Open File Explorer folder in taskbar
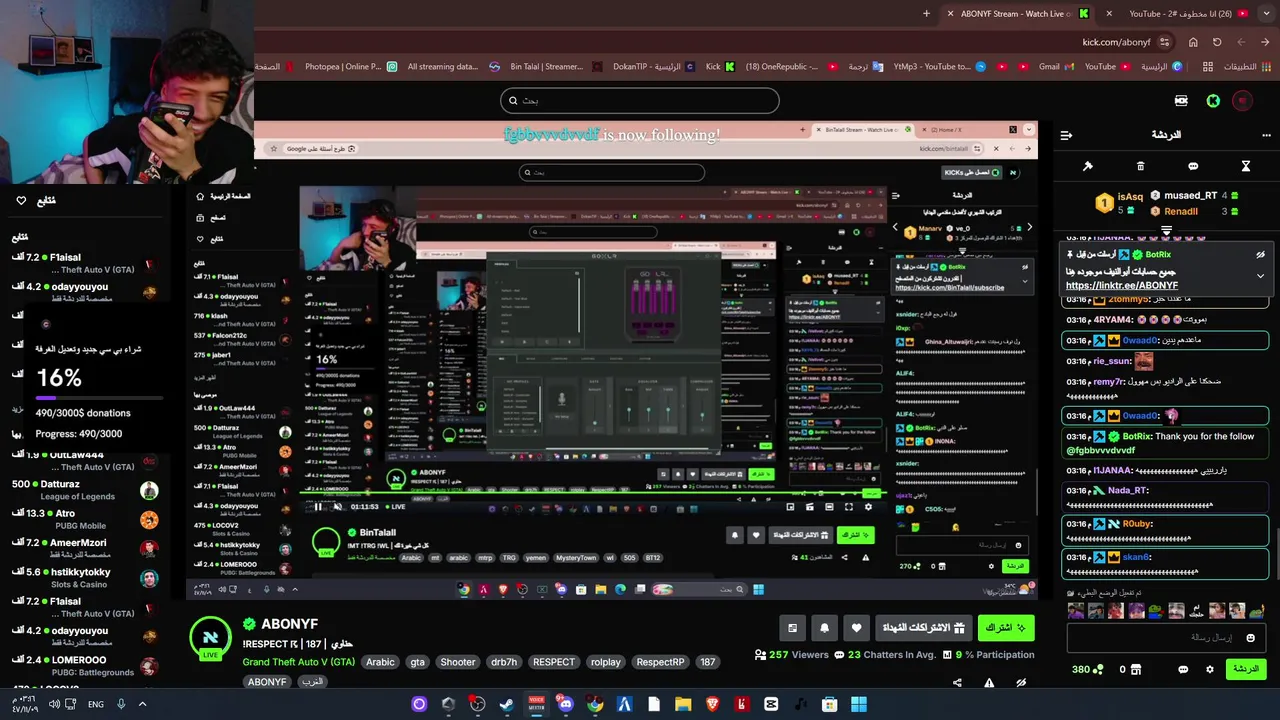 coord(683,704)
